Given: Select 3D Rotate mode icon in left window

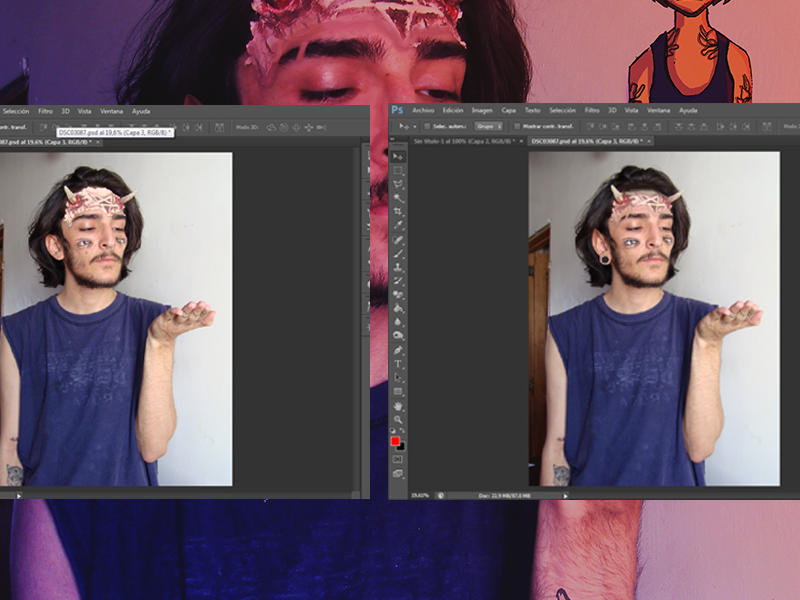Looking at the screenshot, I should click(271, 127).
